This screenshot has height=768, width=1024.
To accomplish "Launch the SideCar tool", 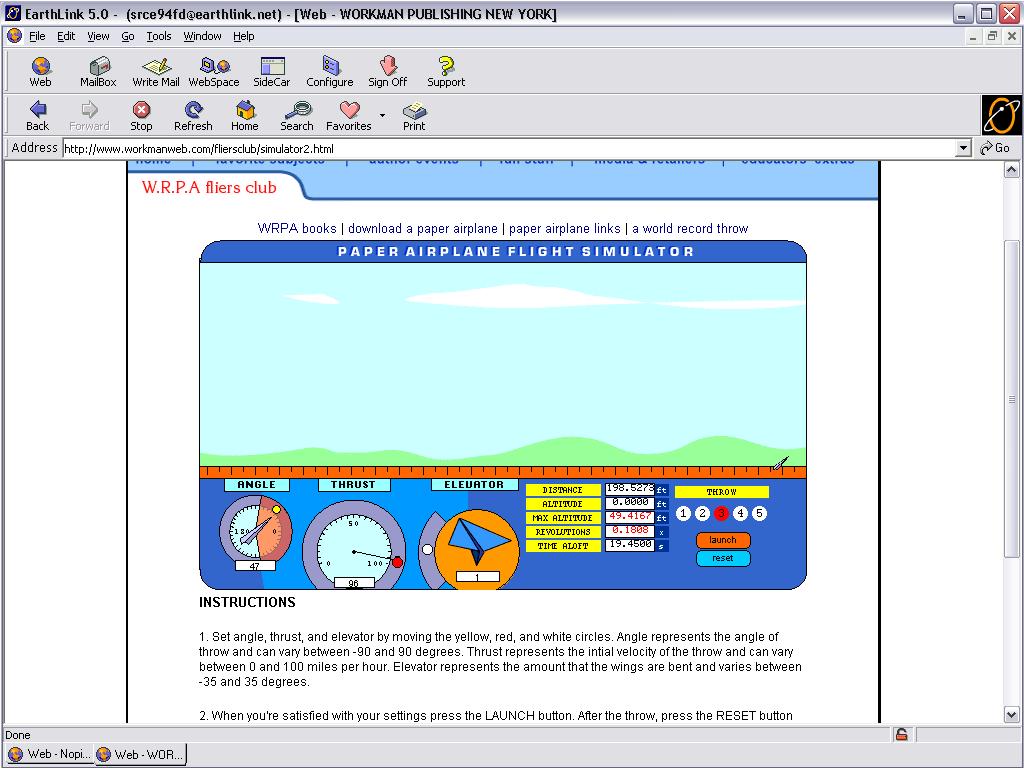I will (272, 71).
